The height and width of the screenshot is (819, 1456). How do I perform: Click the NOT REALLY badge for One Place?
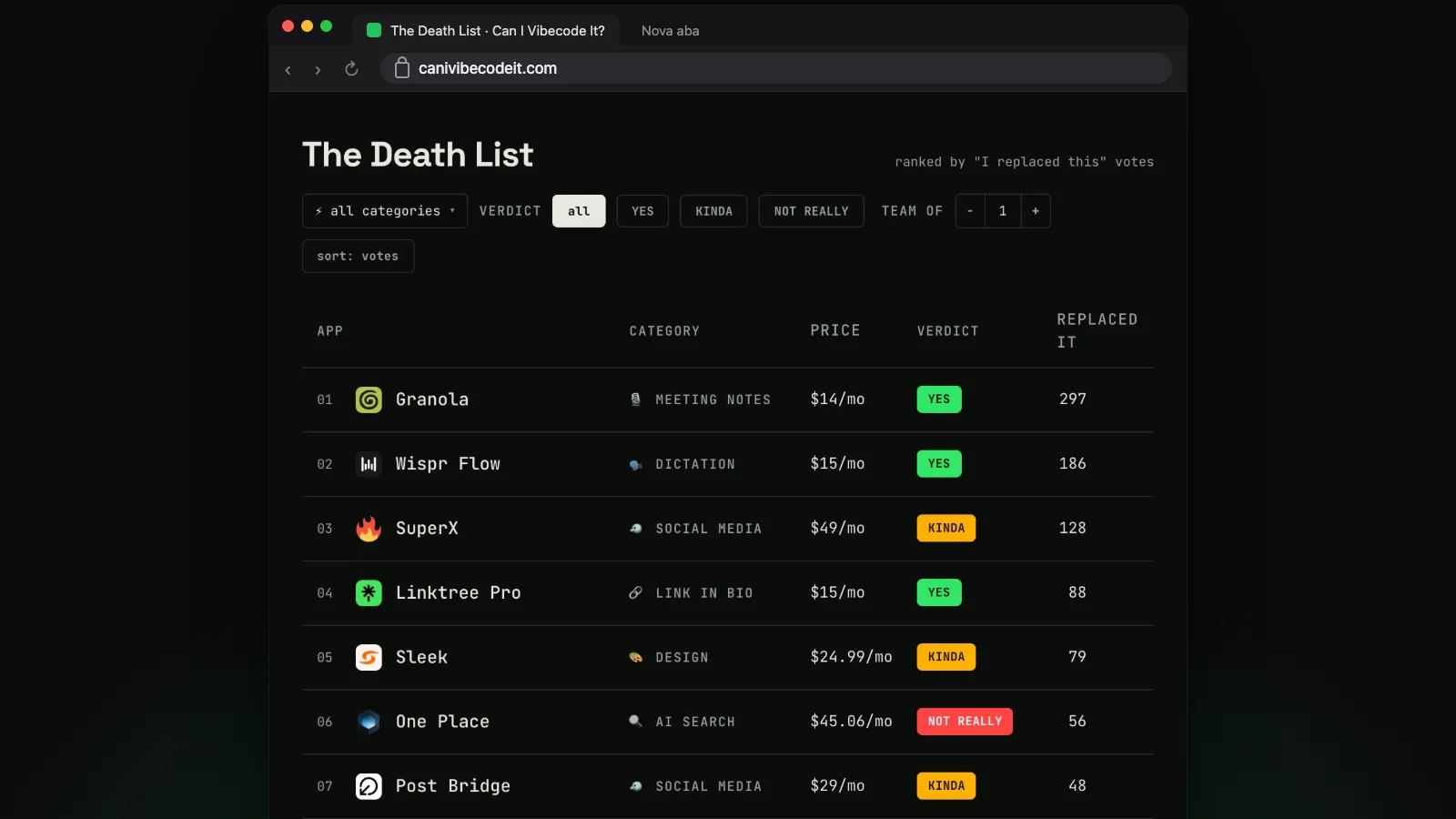click(x=965, y=722)
